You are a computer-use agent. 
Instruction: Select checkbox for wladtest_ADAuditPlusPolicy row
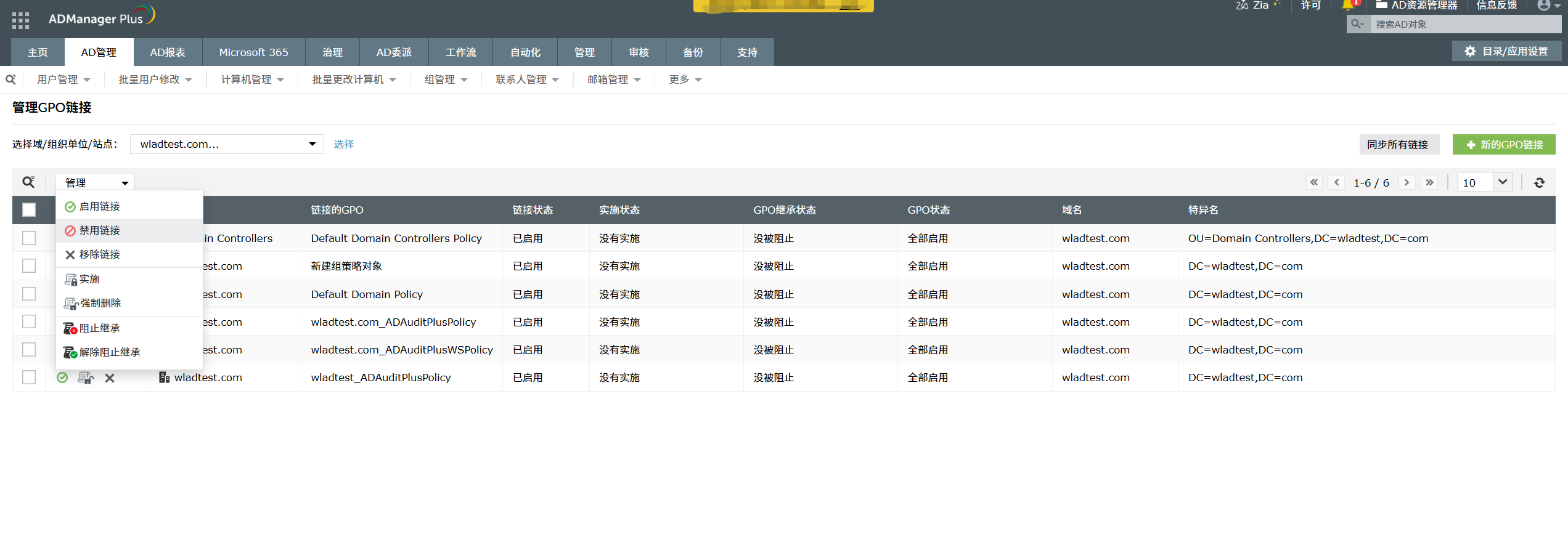[x=29, y=377]
